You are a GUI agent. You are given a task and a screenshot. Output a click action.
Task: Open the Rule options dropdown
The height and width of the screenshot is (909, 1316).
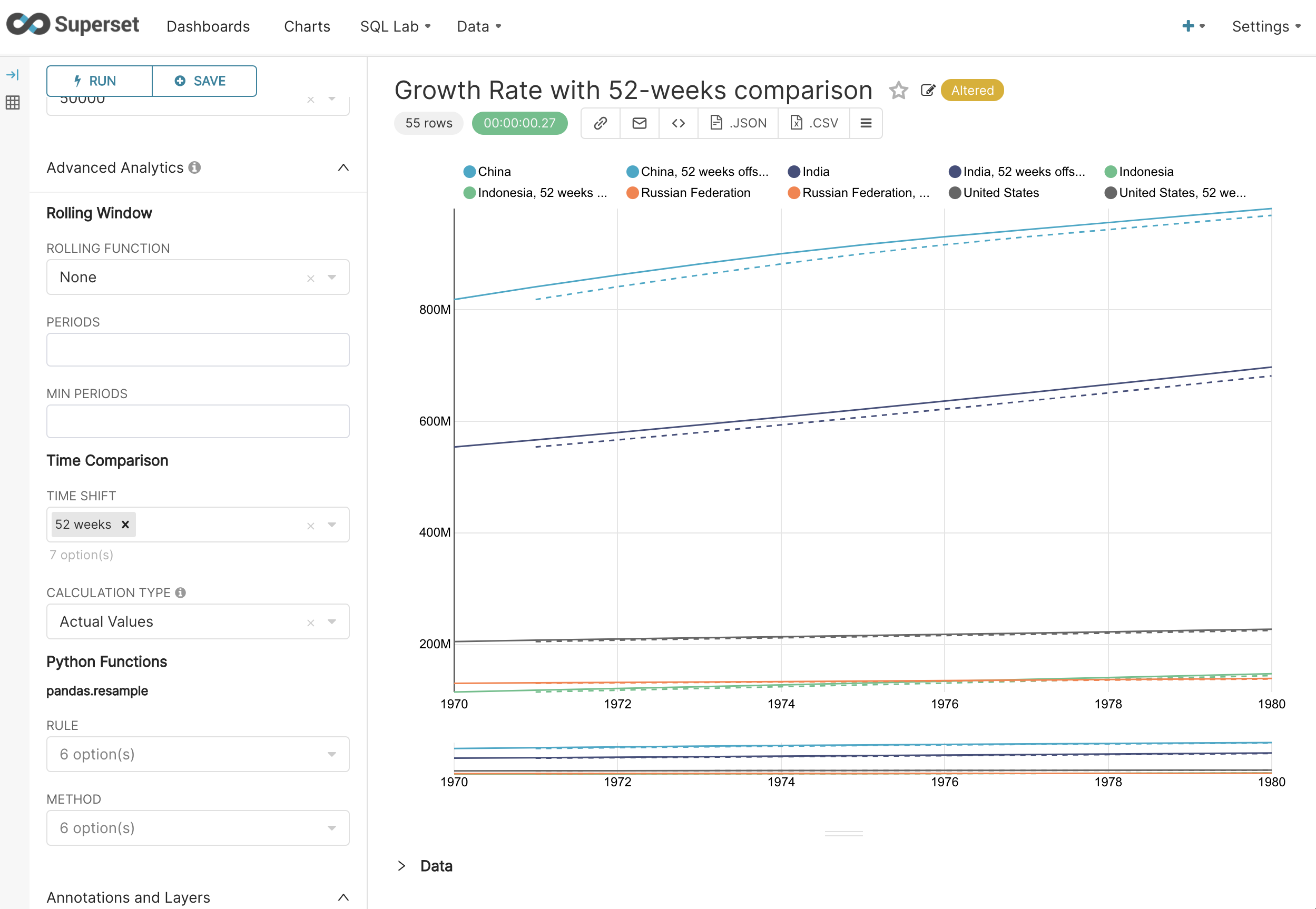click(198, 754)
